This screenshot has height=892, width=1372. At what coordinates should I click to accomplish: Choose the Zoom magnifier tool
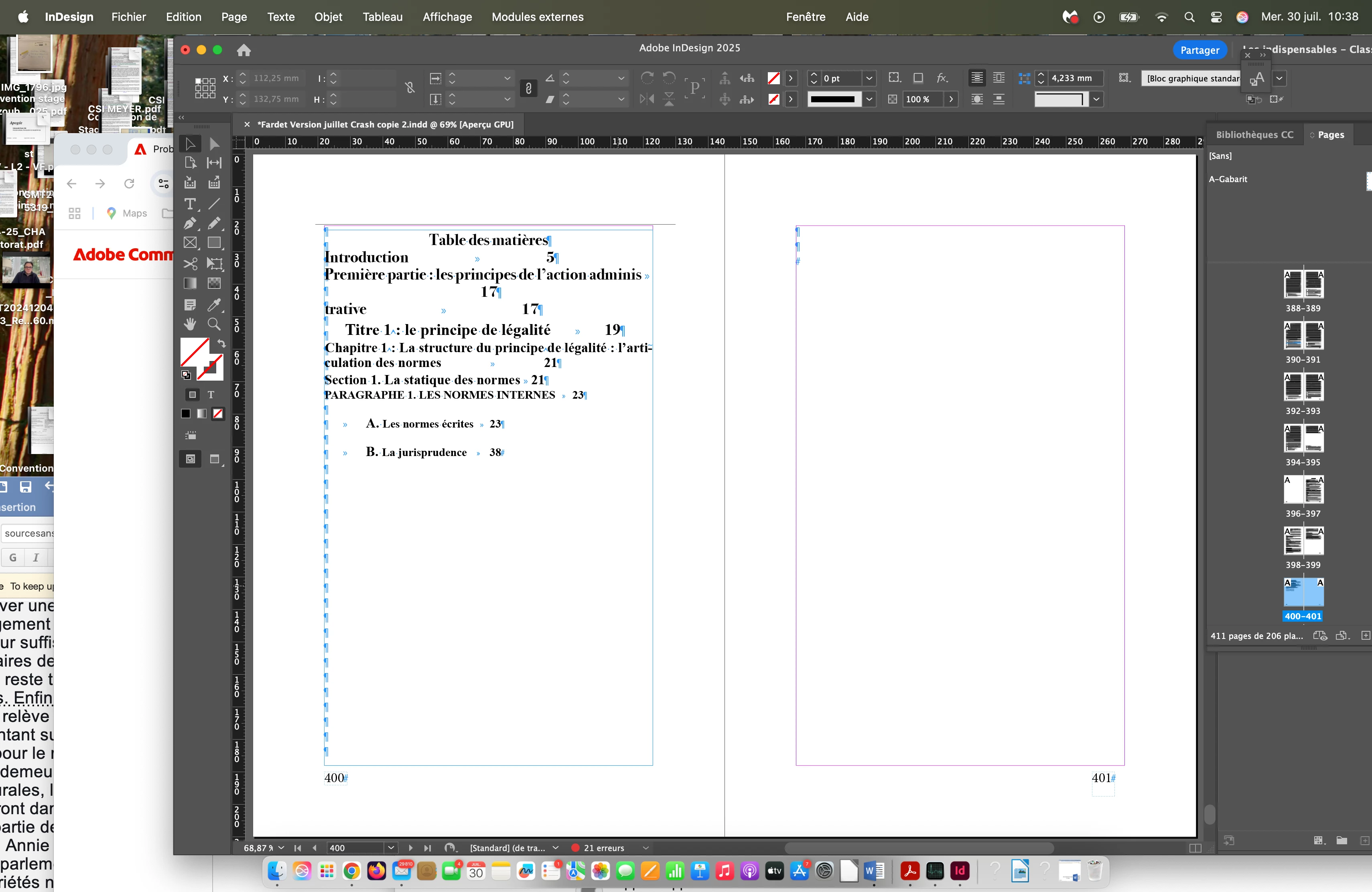click(x=214, y=324)
